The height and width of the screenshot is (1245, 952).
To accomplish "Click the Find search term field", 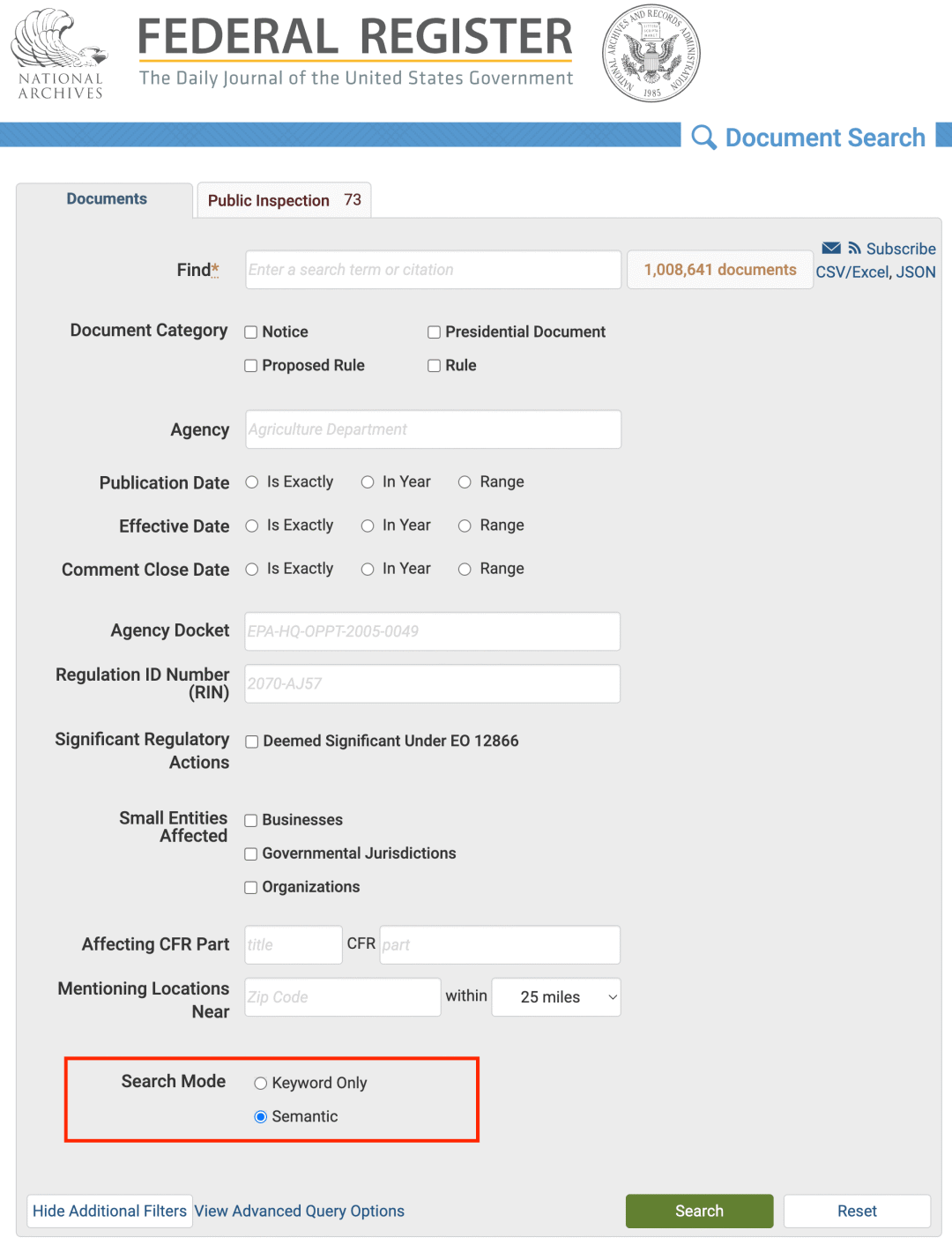I will point(433,270).
